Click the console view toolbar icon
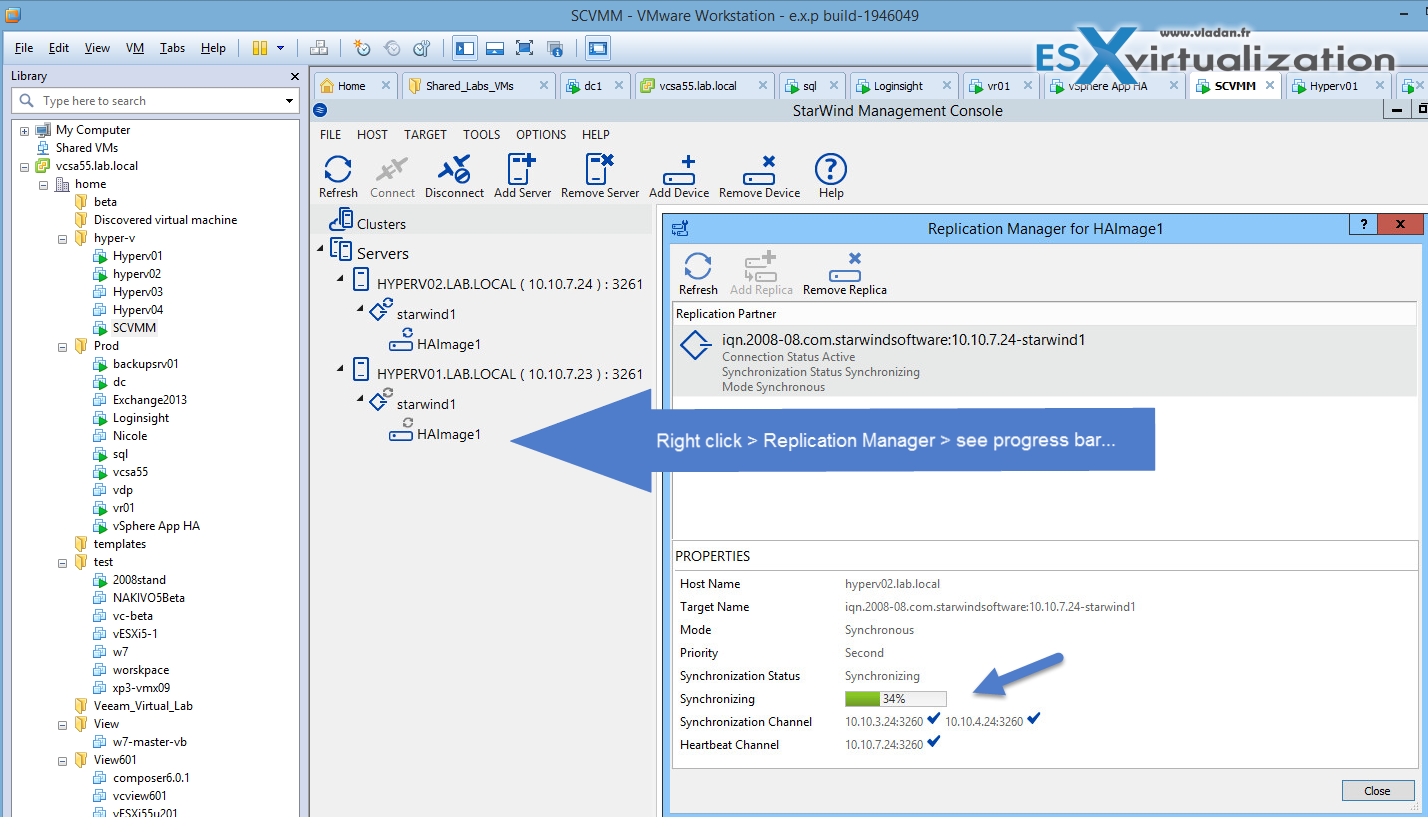 coord(598,48)
